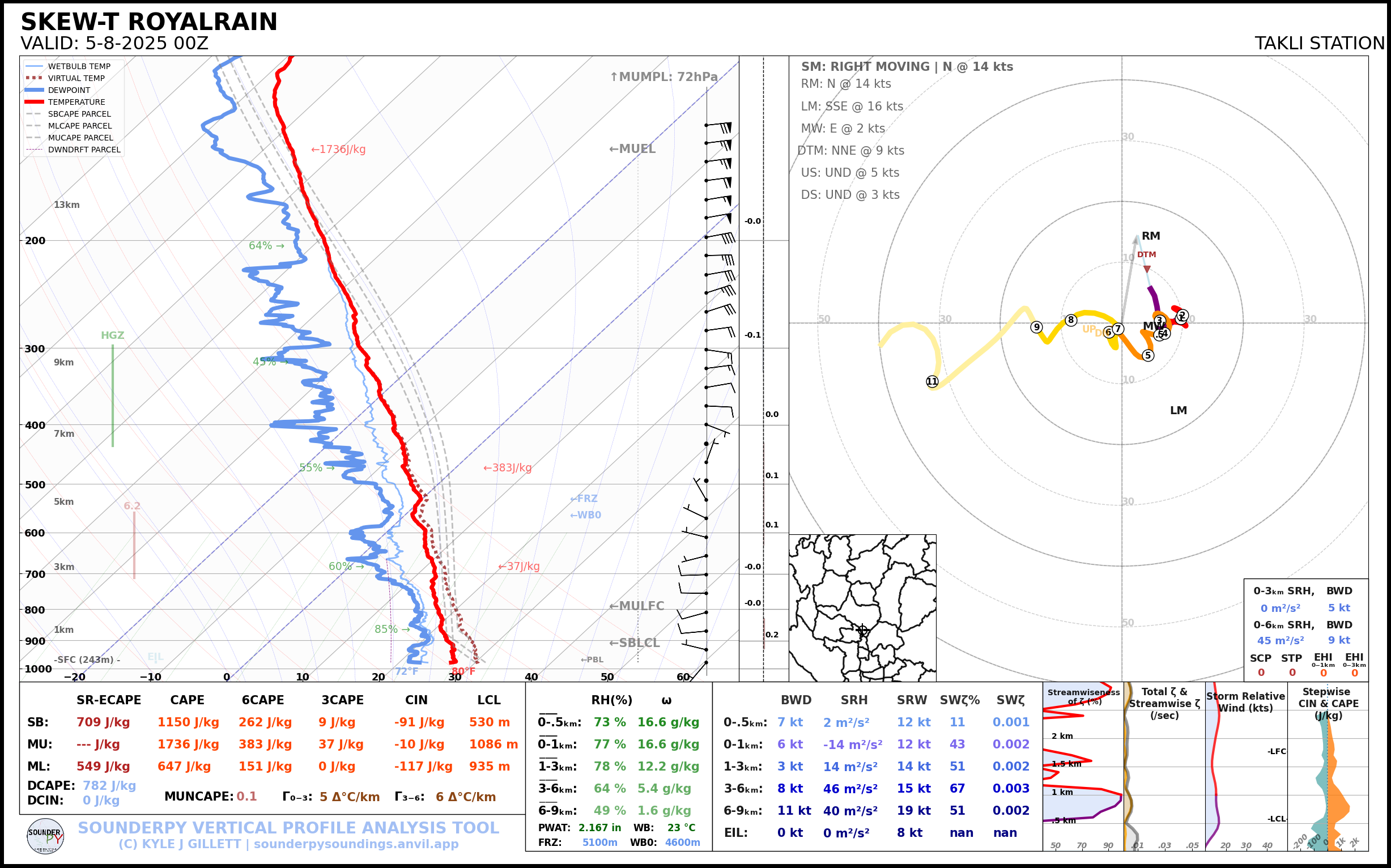Click the DTM triangle marker on hodograph
Screen dimensions: 1391x868
[x=1146, y=269]
